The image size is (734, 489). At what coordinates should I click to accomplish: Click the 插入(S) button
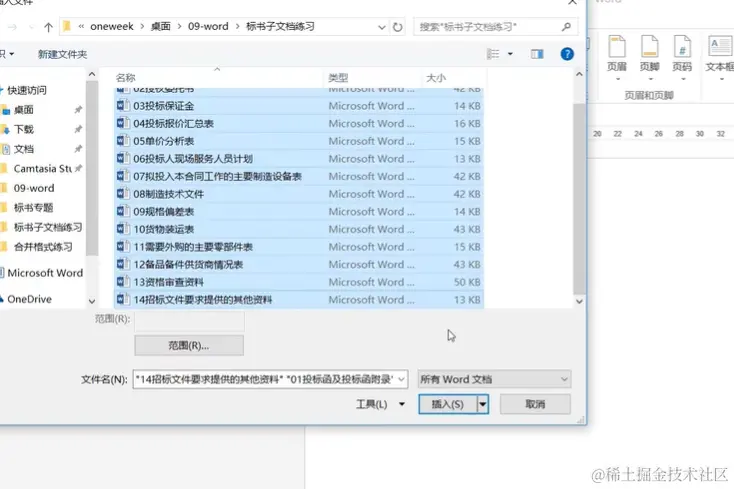coord(448,404)
